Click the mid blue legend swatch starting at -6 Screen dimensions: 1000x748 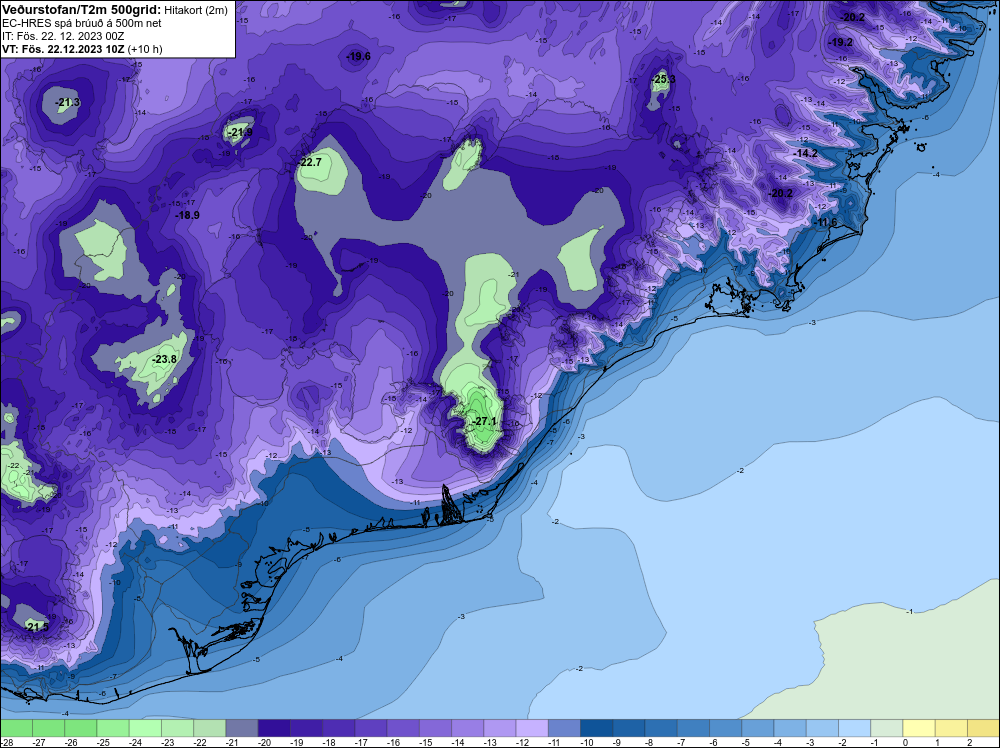pyautogui.click(x=726, y=728)
